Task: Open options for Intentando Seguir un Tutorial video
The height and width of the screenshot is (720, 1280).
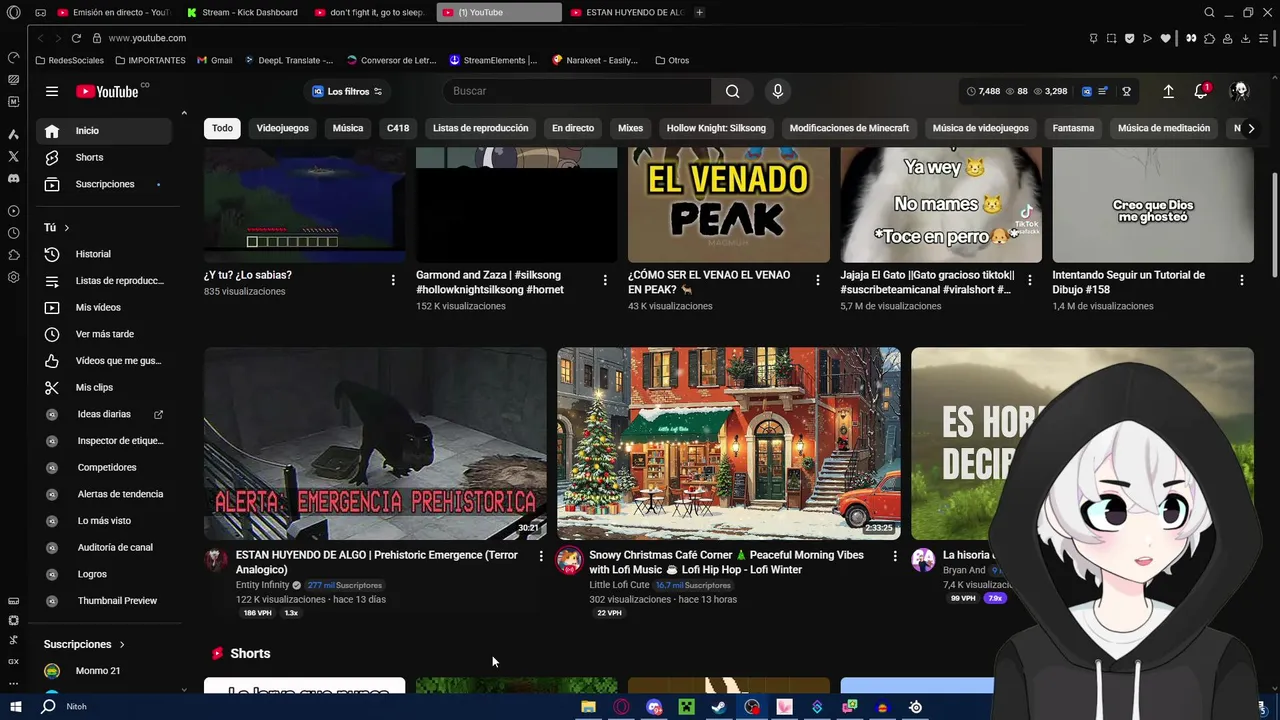Action: pos(1241,280)
